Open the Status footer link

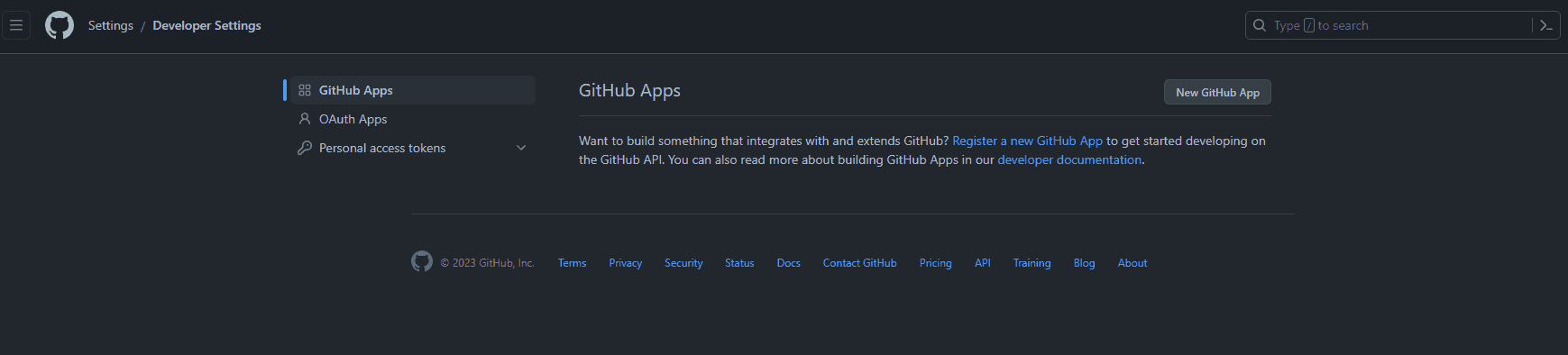click(x=739, y=263)
